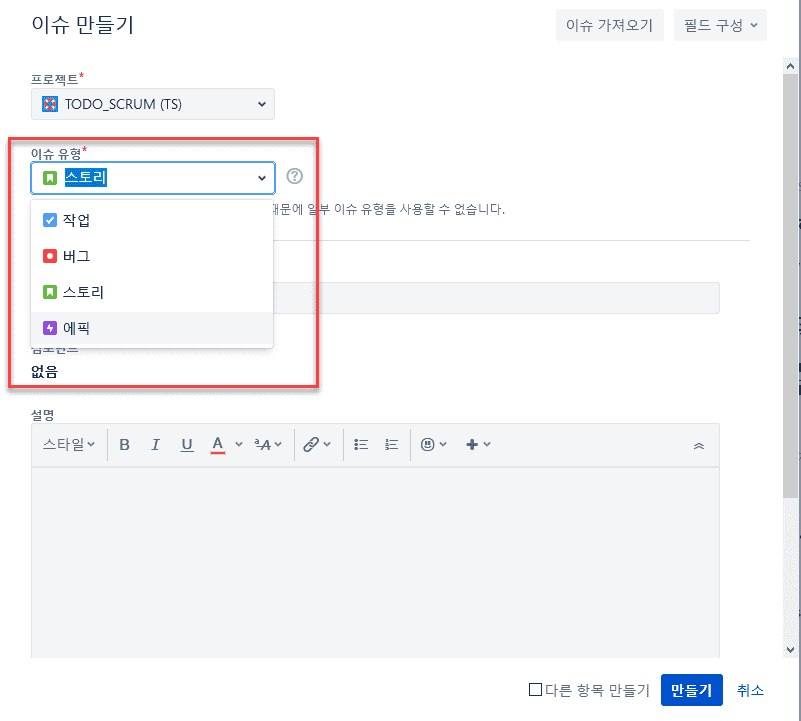
Task: Click the insert link icon
Action: tap(311, 445)
